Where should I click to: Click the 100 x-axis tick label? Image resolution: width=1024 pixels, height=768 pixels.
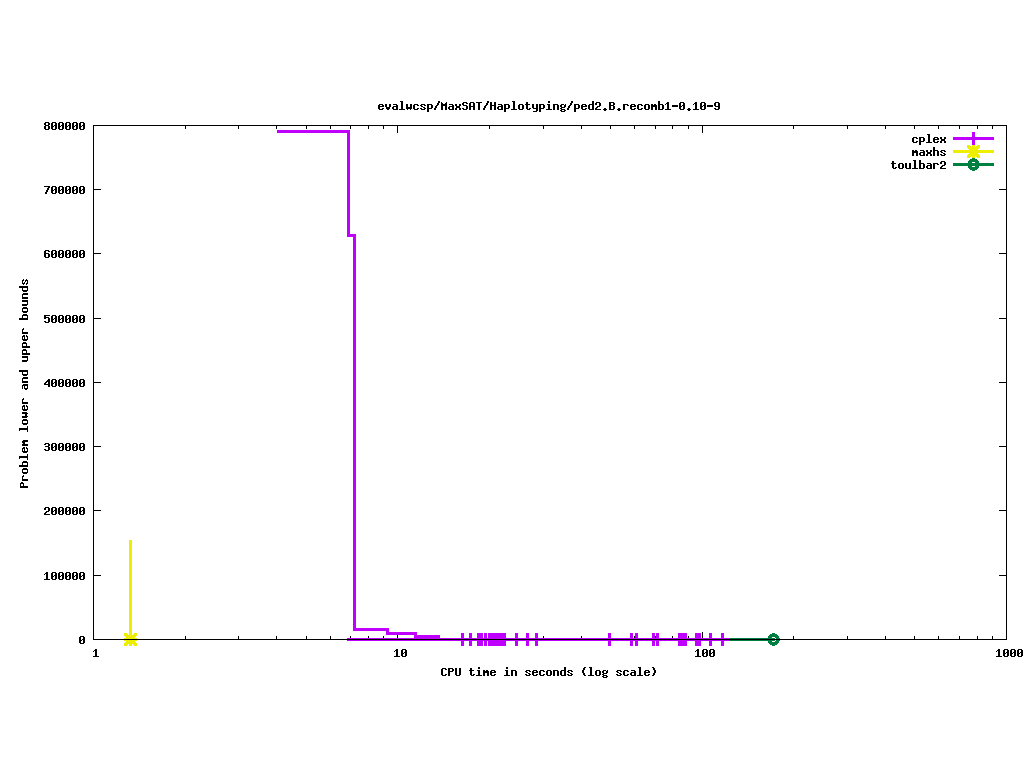point(704,654)
